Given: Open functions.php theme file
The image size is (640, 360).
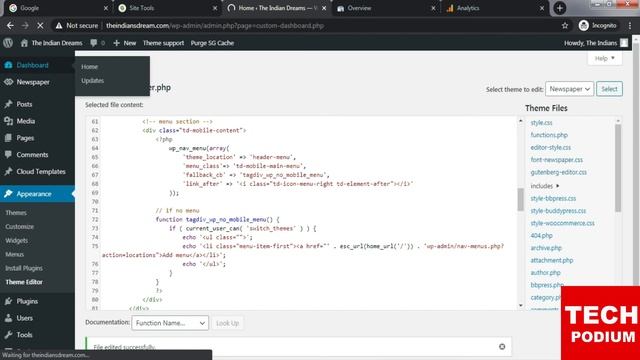Looking at the screenshot, I should tap(549, 135).
